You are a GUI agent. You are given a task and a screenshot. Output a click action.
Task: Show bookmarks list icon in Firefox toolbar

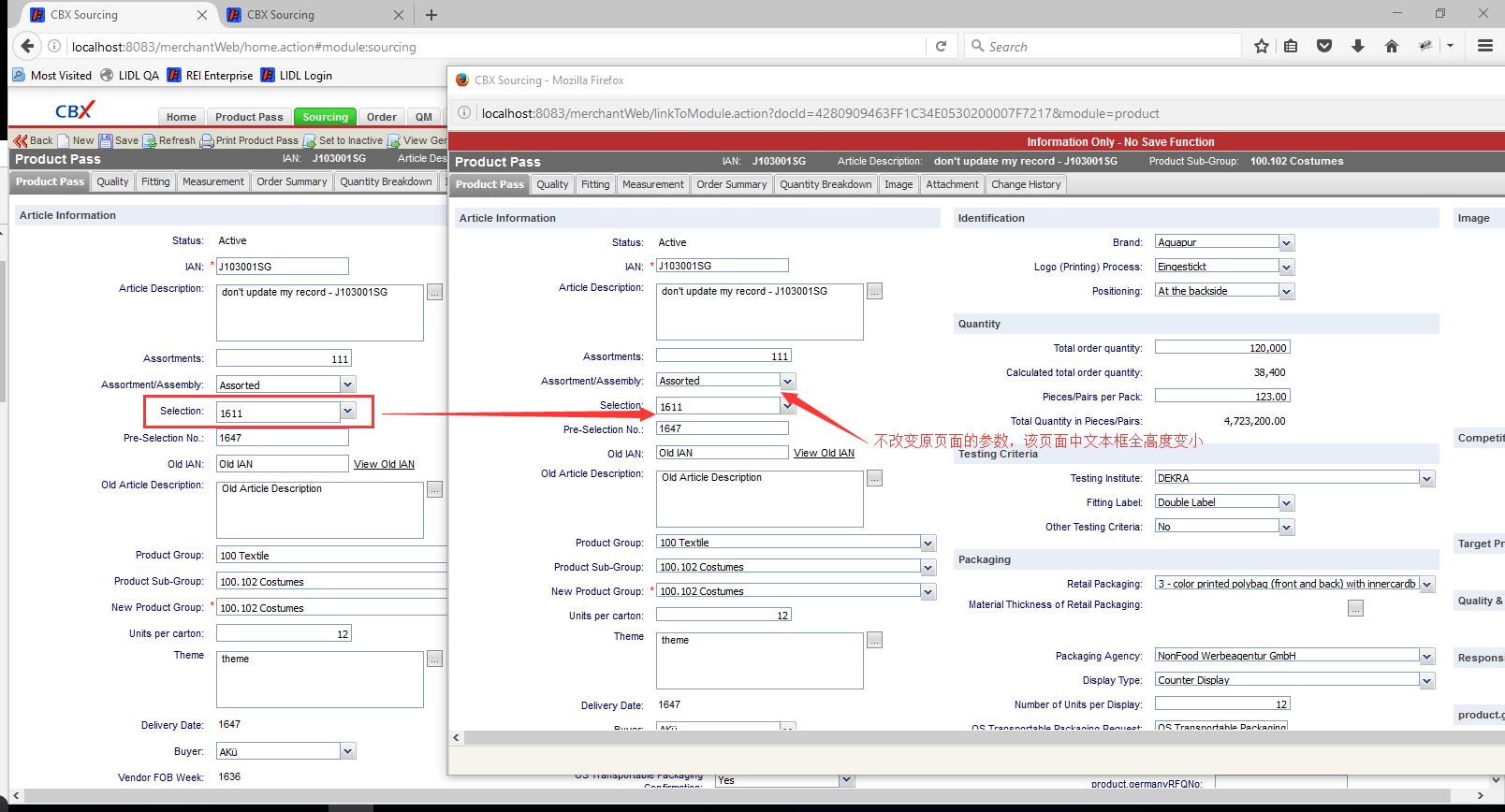1291,46
